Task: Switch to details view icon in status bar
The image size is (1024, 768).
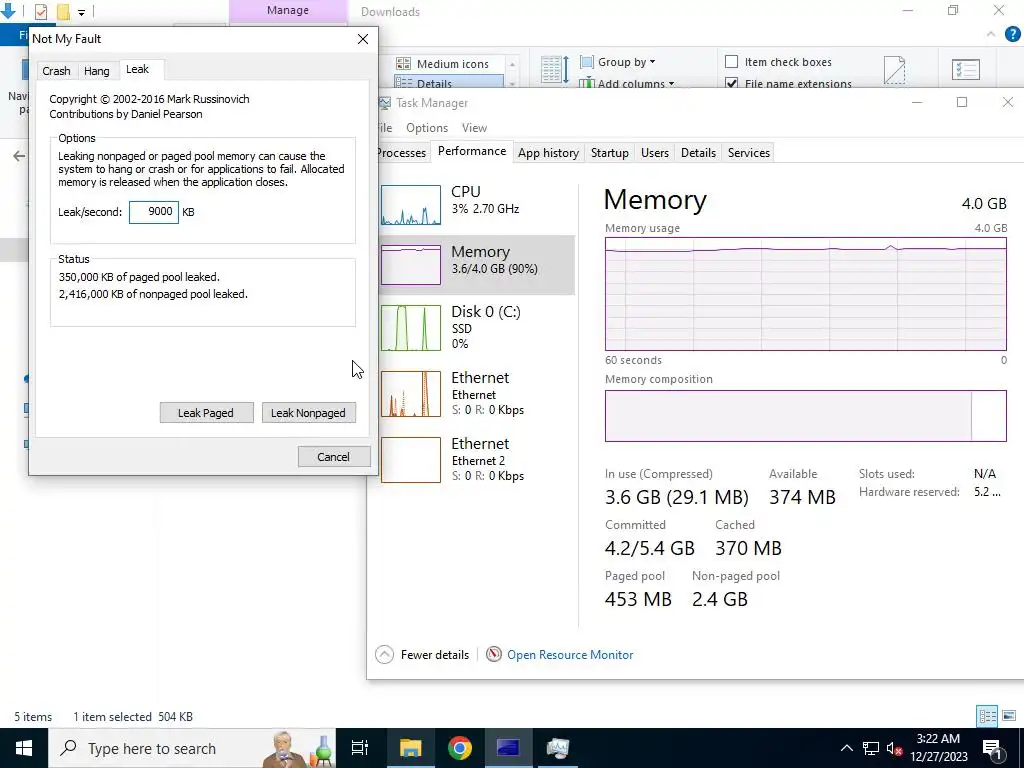Action: coord(987,716)
